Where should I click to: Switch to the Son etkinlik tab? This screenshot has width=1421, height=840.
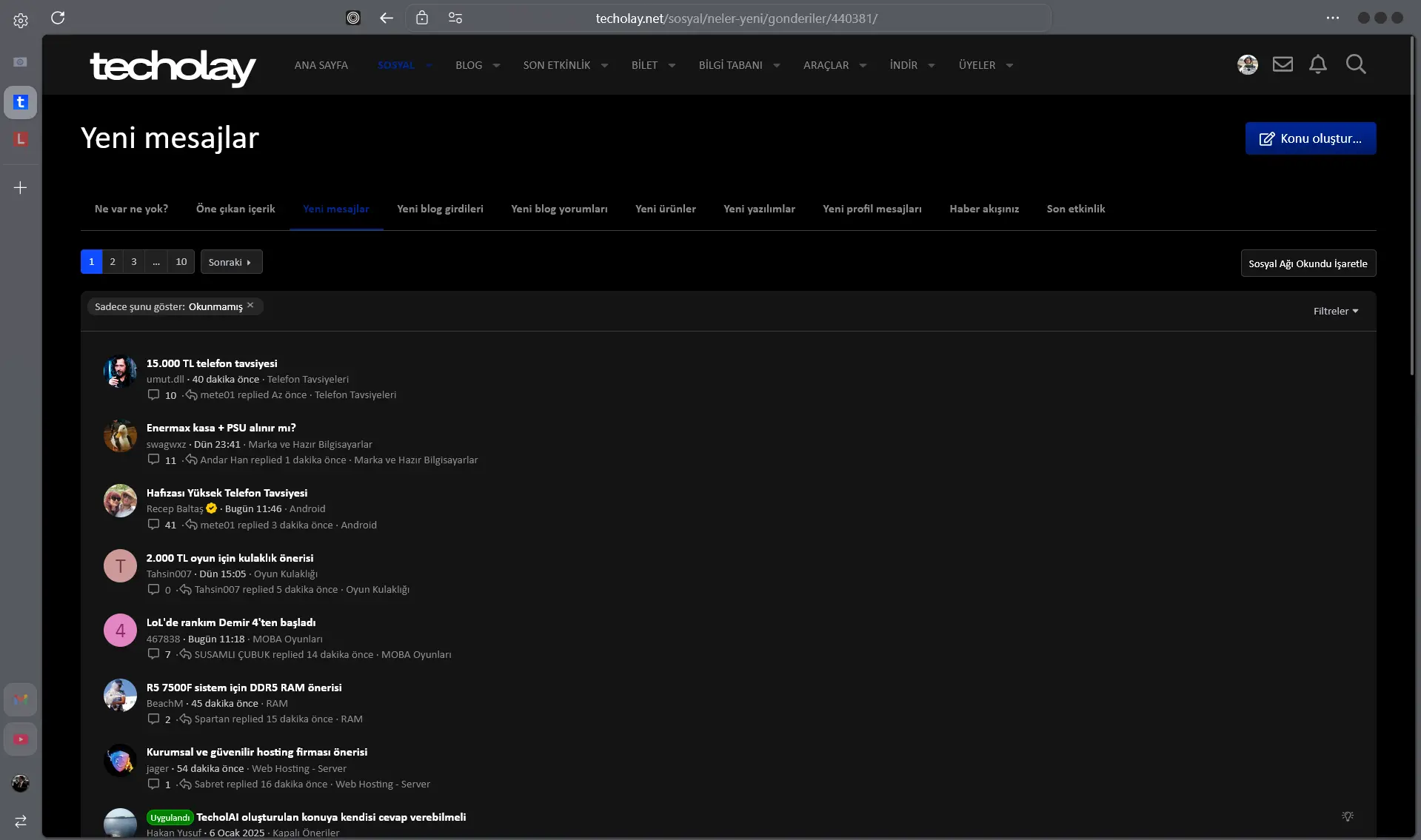1075,209
